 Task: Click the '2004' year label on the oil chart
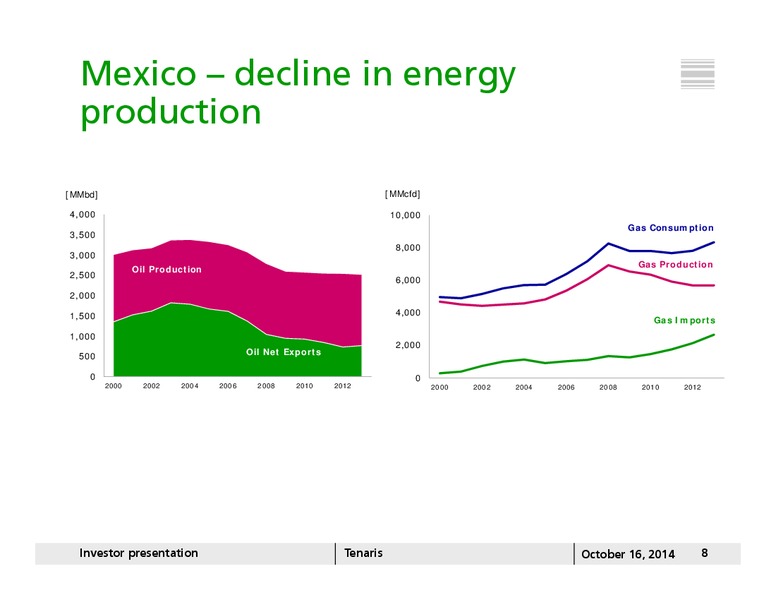(x=190, y=386)
